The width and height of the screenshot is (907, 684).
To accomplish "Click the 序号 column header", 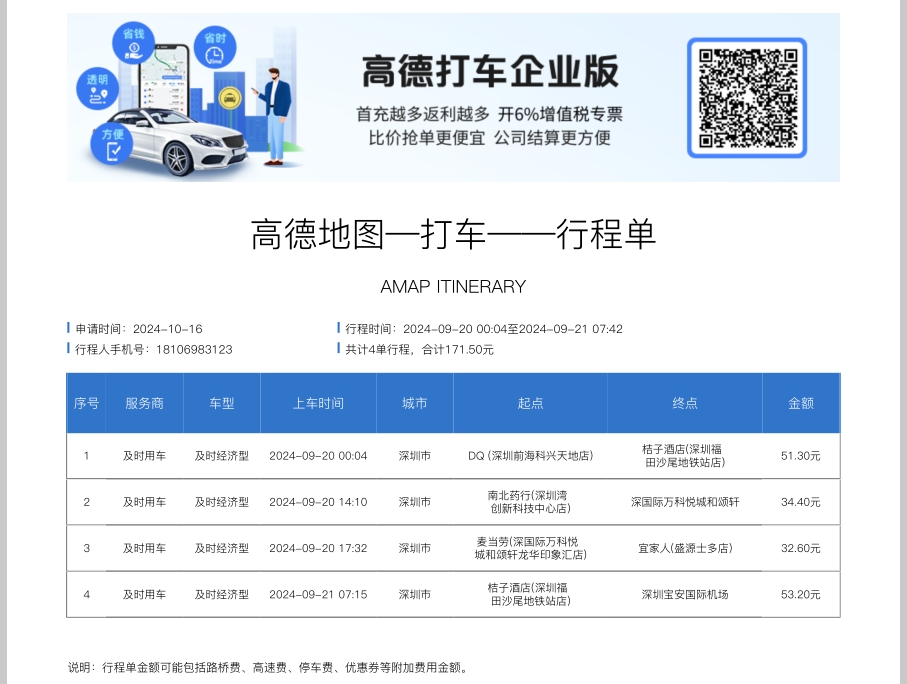I will click(x=86, y=403).
